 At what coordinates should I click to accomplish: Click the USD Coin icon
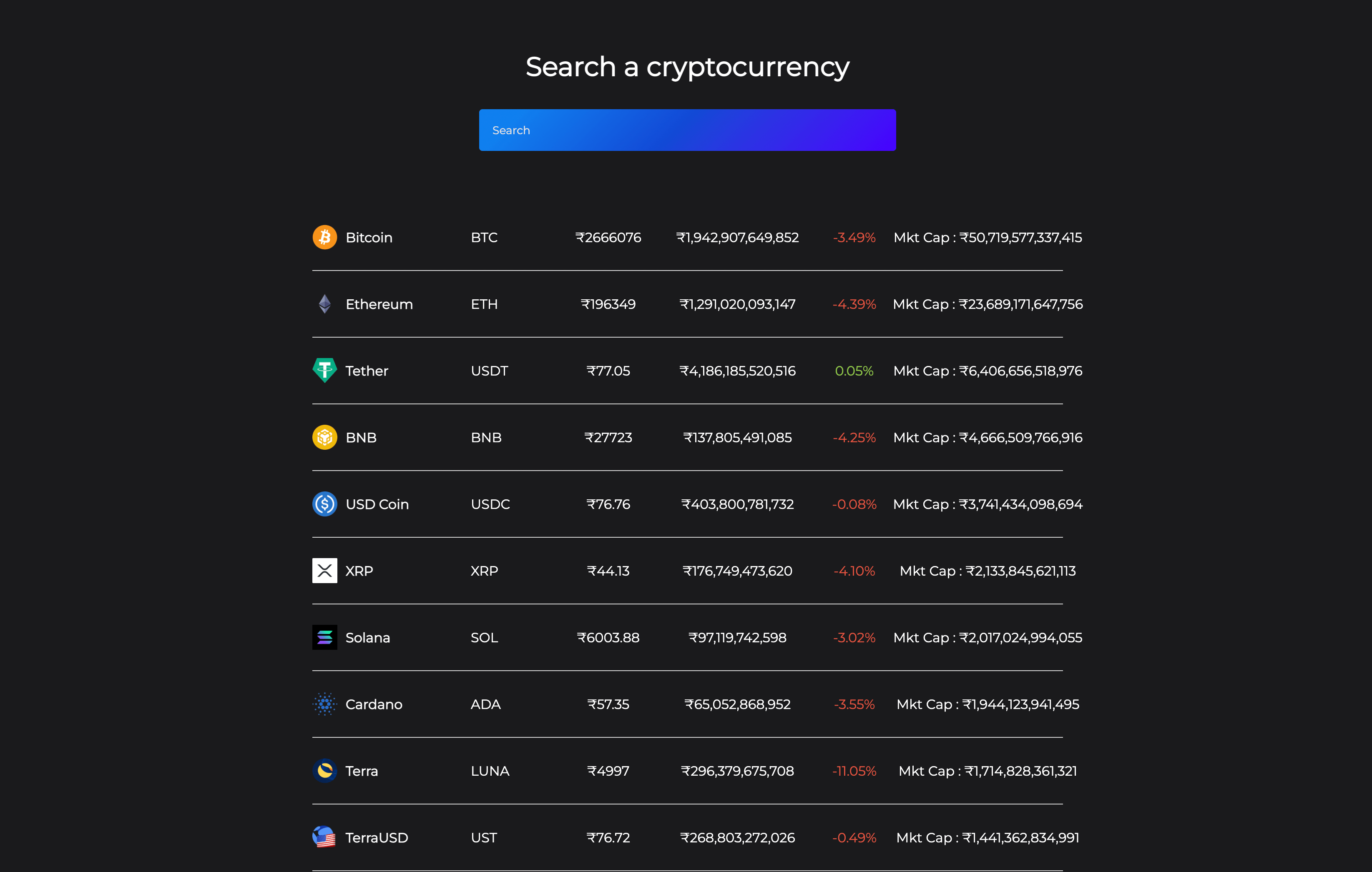click(x=324, y=504)
